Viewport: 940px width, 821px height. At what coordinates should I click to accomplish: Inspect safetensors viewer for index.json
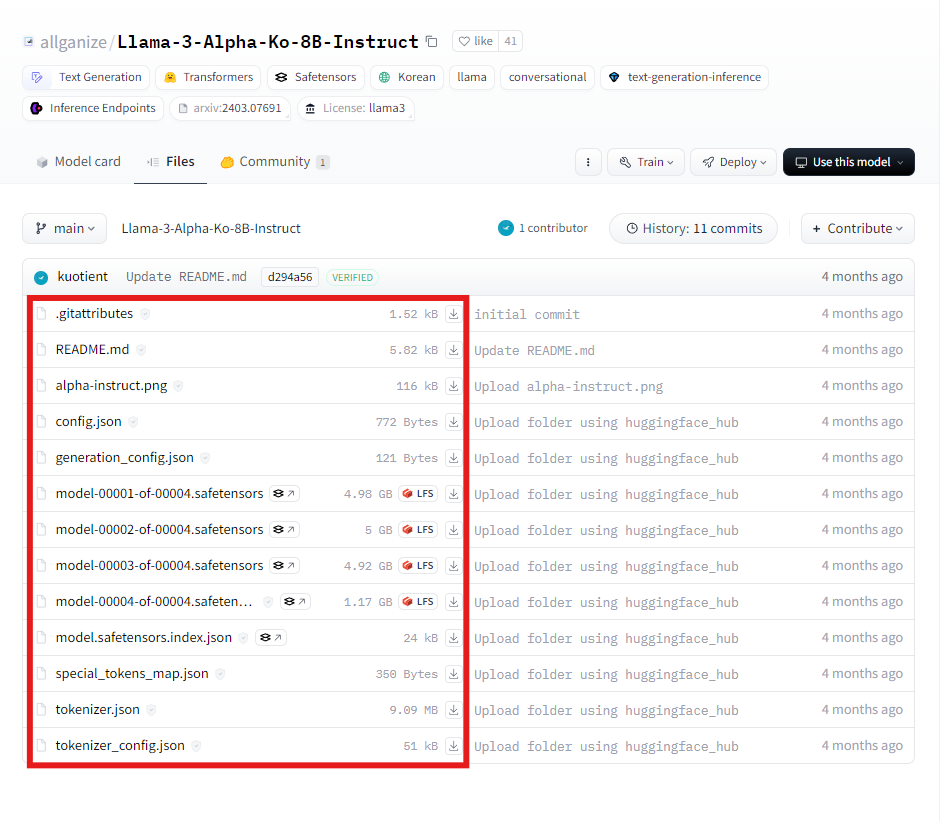click(271, 637)
